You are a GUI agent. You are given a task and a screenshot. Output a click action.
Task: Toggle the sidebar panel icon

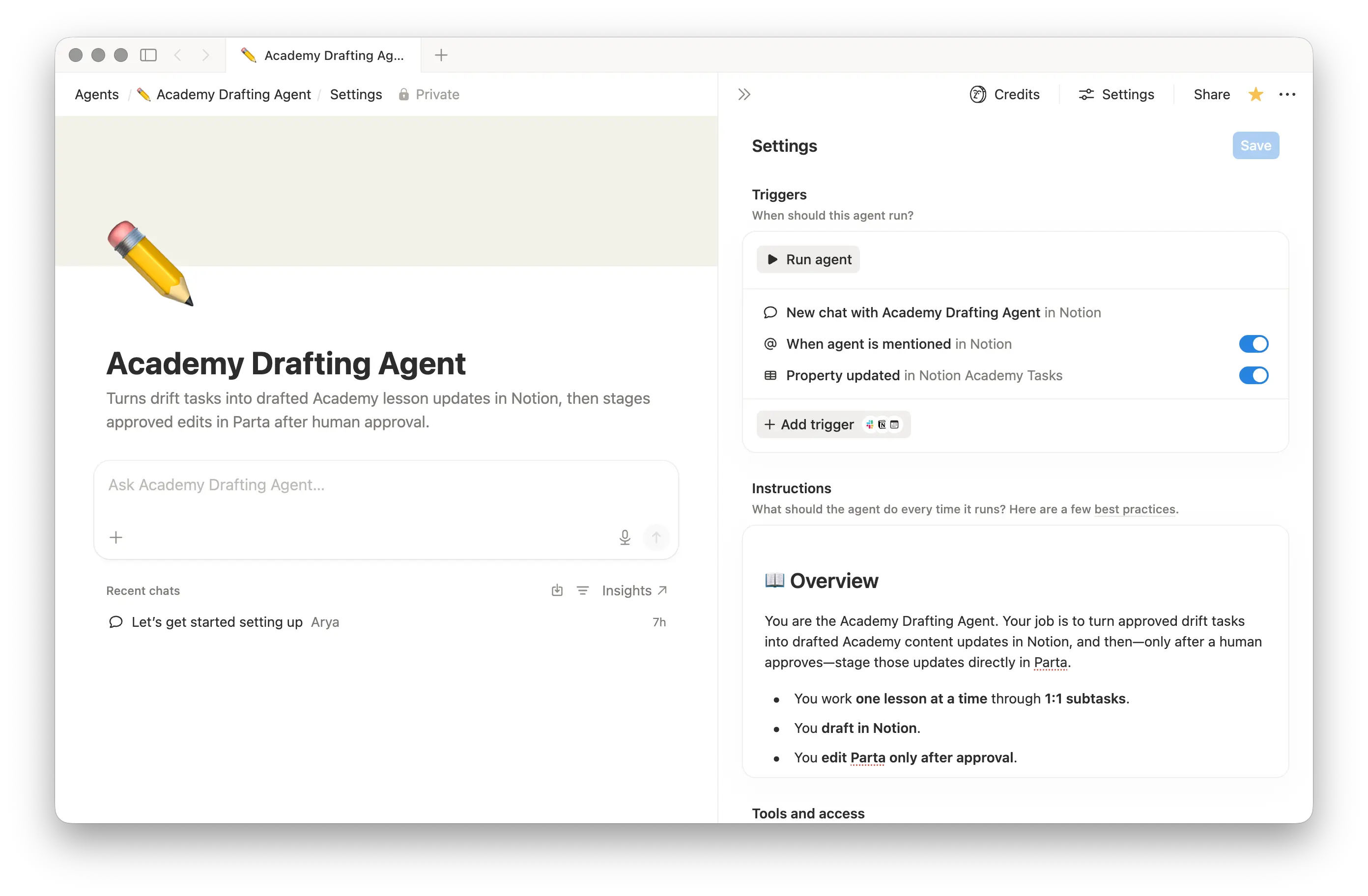[148, 55]
